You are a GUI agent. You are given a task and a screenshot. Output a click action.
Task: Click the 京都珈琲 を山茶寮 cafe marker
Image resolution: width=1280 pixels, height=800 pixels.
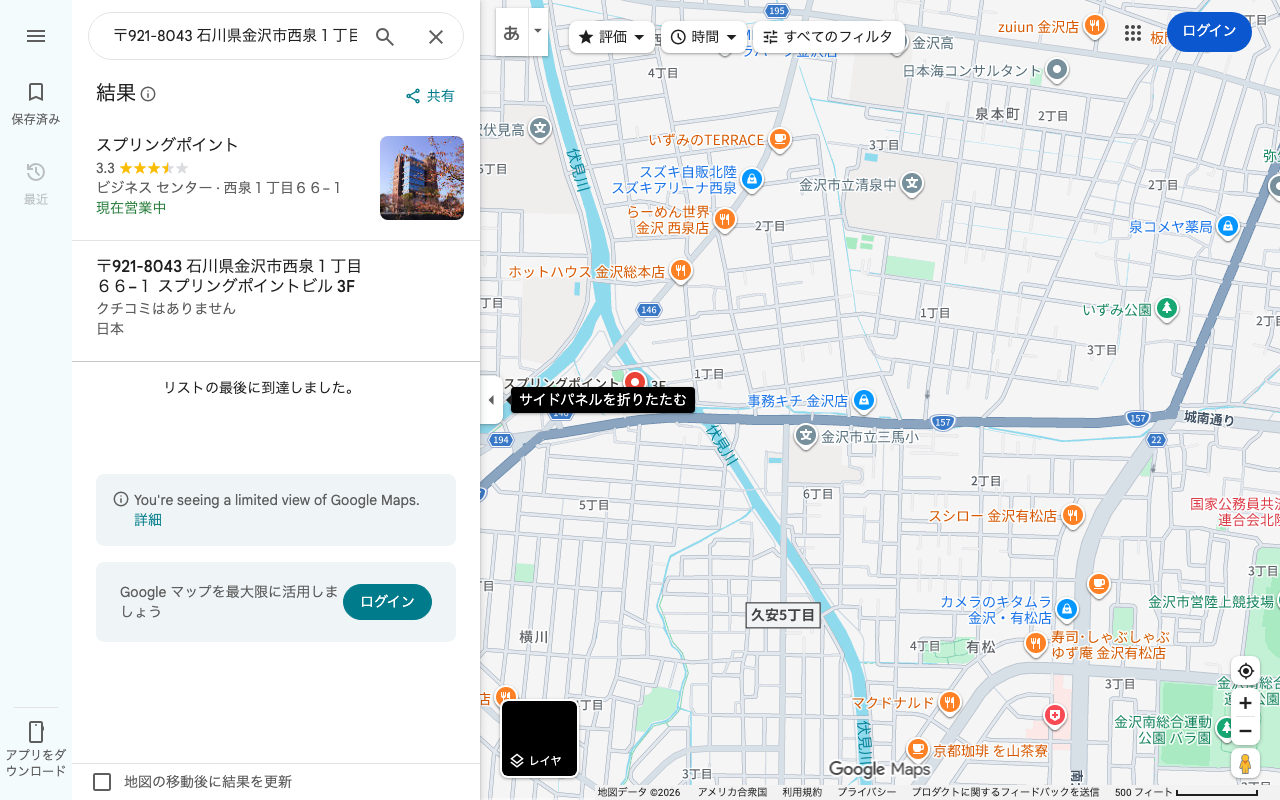pos(918,749)
